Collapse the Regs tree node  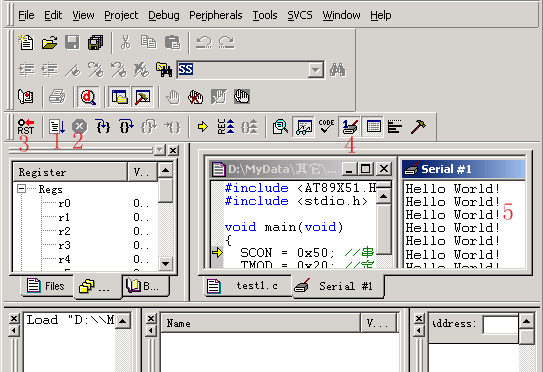point(21,189)
